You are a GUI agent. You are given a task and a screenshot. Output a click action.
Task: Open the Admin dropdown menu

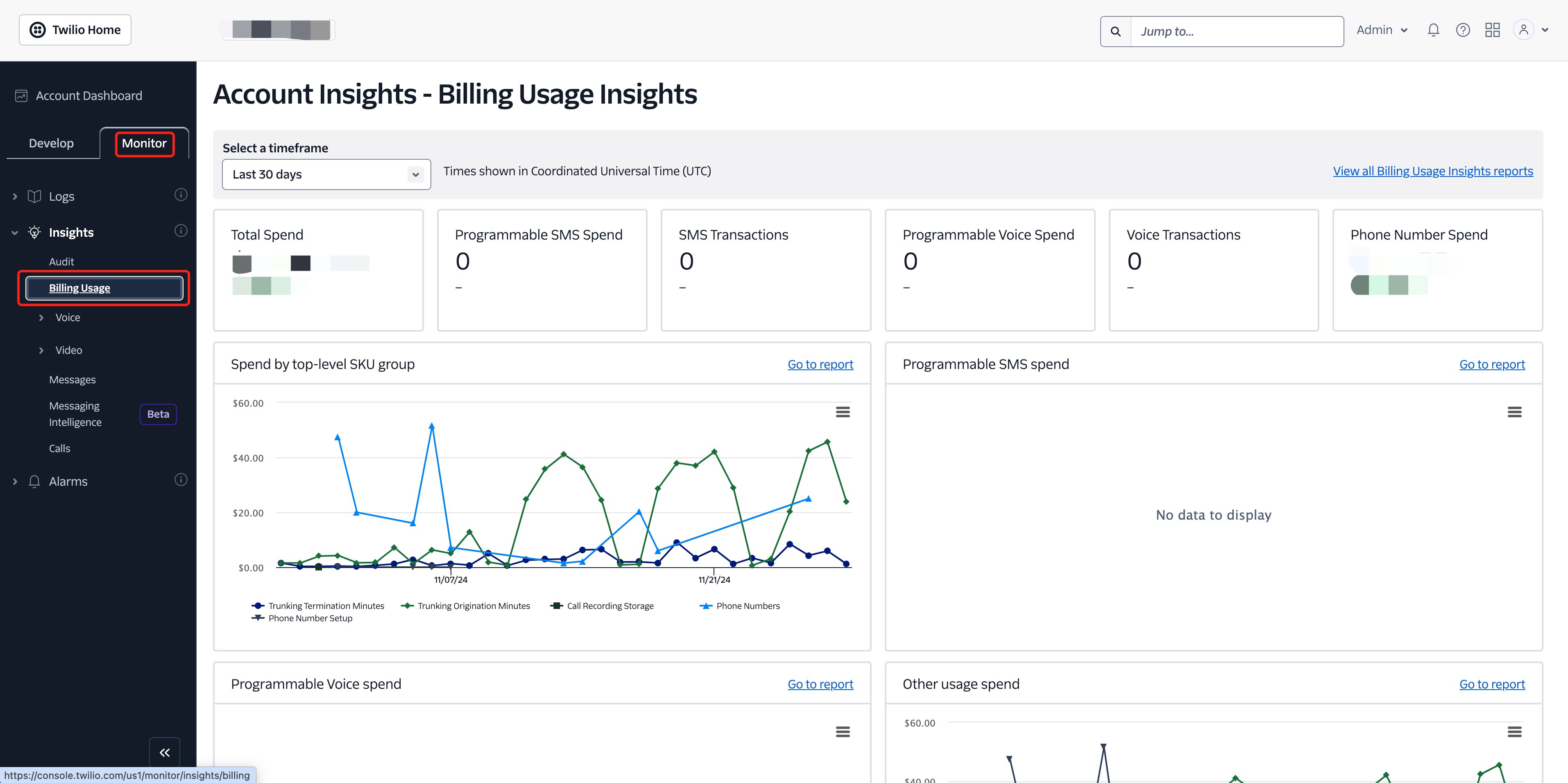pyautogui.click(x=1382, y=30)
